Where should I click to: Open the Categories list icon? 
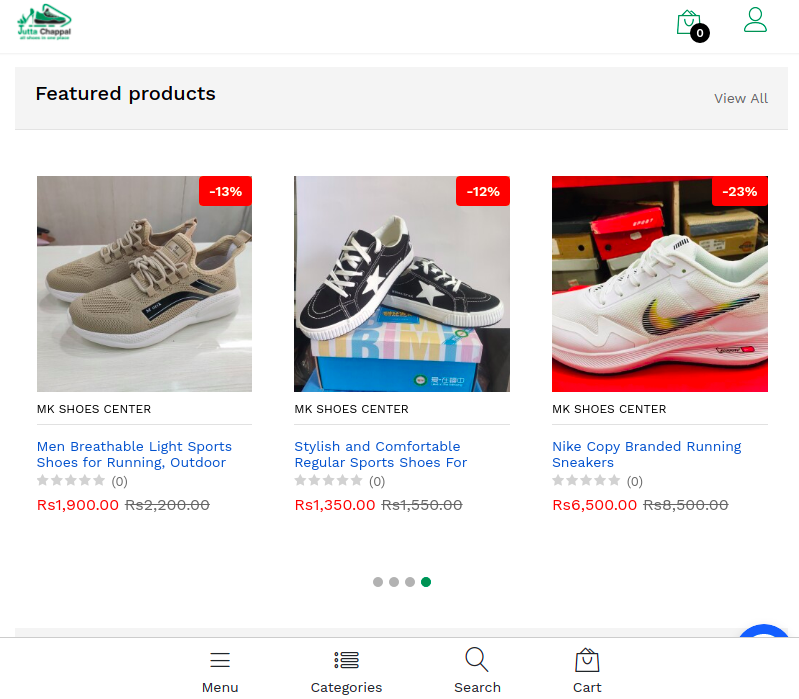[346, 661]
